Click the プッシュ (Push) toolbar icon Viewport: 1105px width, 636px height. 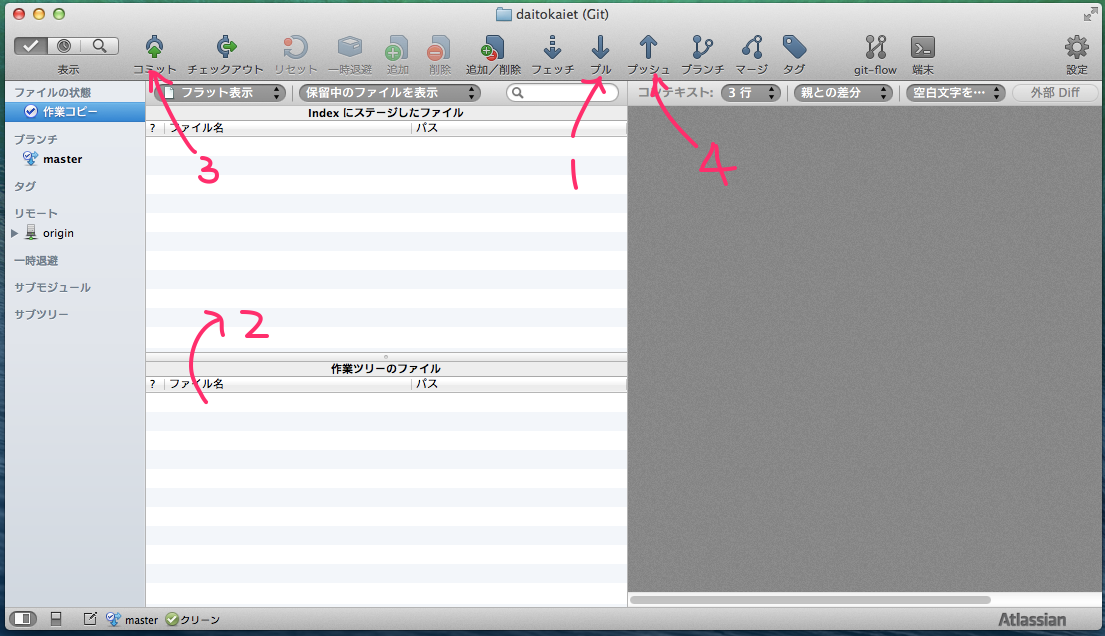[648, 47]
